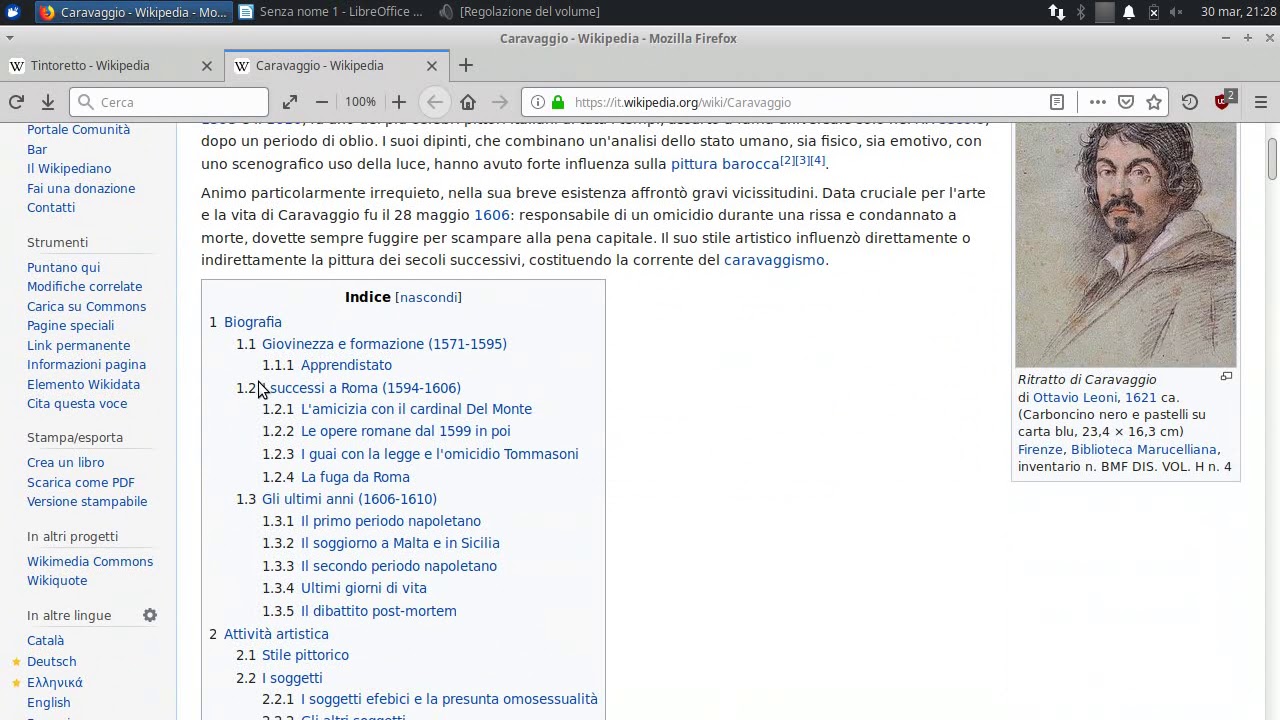Screen dimensions: 1280x720
Task: Jump to Biografia section
Action: click(253, 322)
